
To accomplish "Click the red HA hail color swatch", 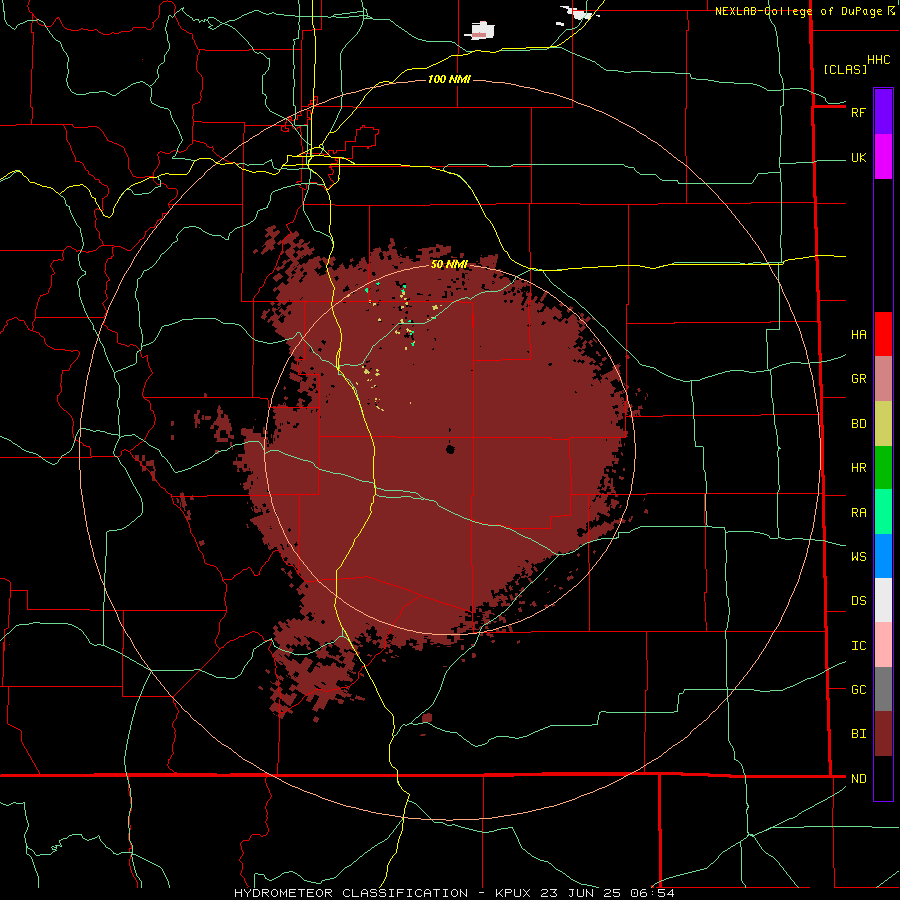I will 883,334.
